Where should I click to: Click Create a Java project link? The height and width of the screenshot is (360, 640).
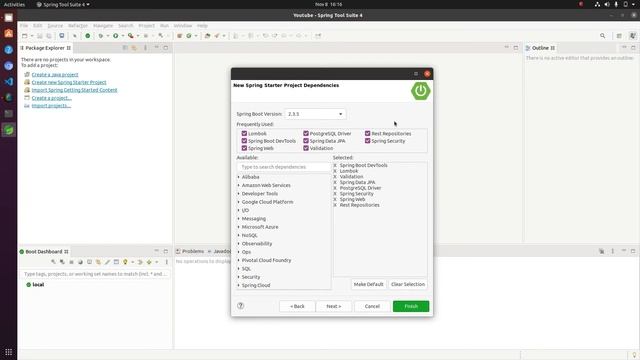coord(55,75)
